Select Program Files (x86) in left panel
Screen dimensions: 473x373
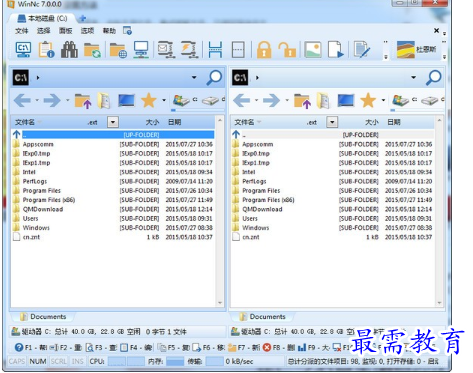pyautogui.click(x=113, y=200)
